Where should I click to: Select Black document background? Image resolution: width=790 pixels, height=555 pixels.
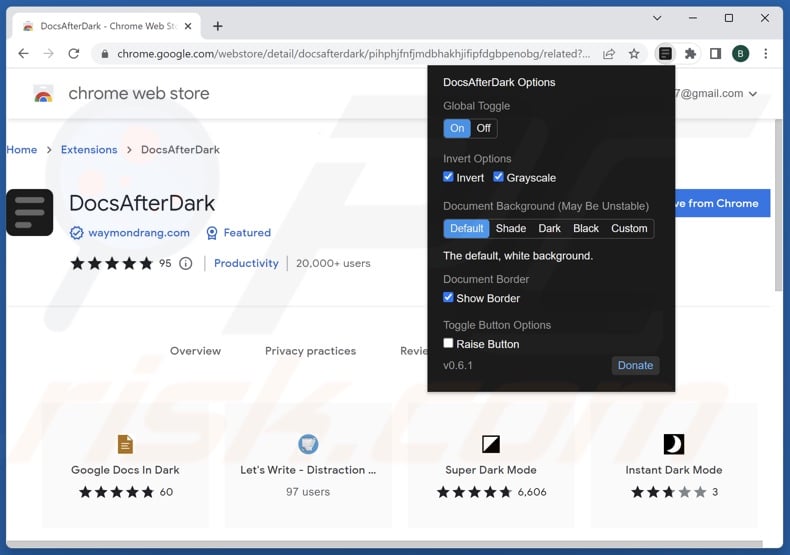tap(586, 229)
